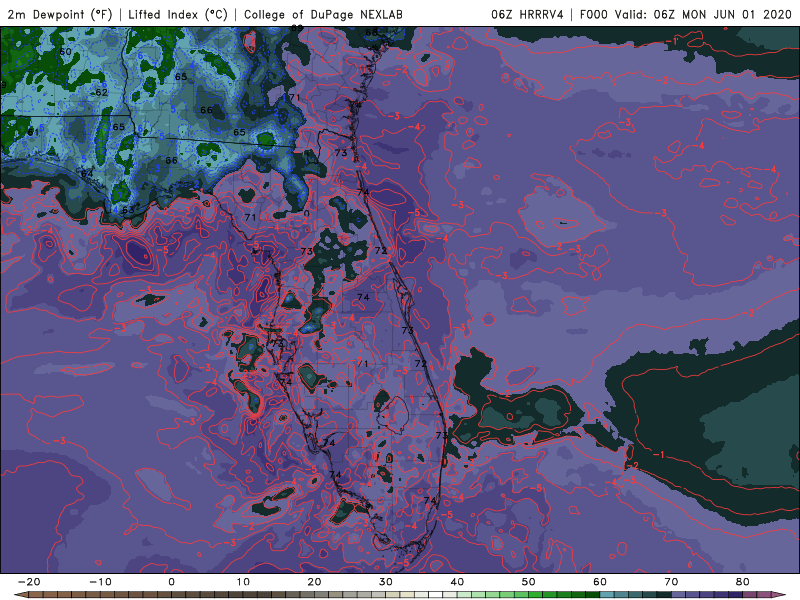Click the '63' dewpoint value near the Gulf coast
Viewport: 800px width, 600px height.
click(x=128, y=210)
